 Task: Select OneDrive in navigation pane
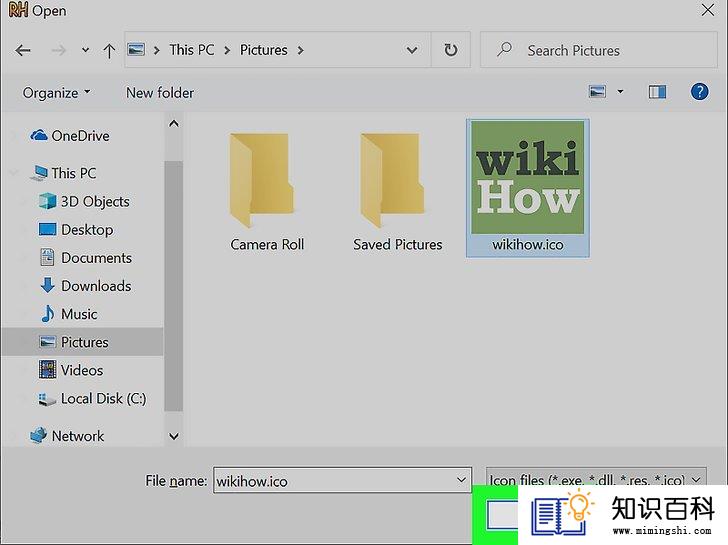[x=70, y=136]
